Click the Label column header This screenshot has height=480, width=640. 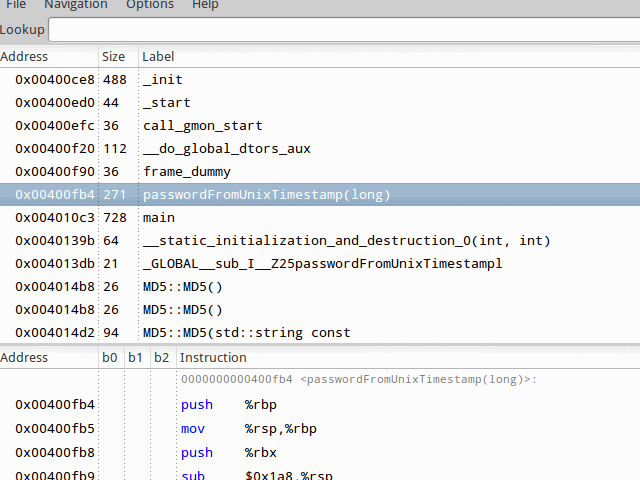(158, 56)
